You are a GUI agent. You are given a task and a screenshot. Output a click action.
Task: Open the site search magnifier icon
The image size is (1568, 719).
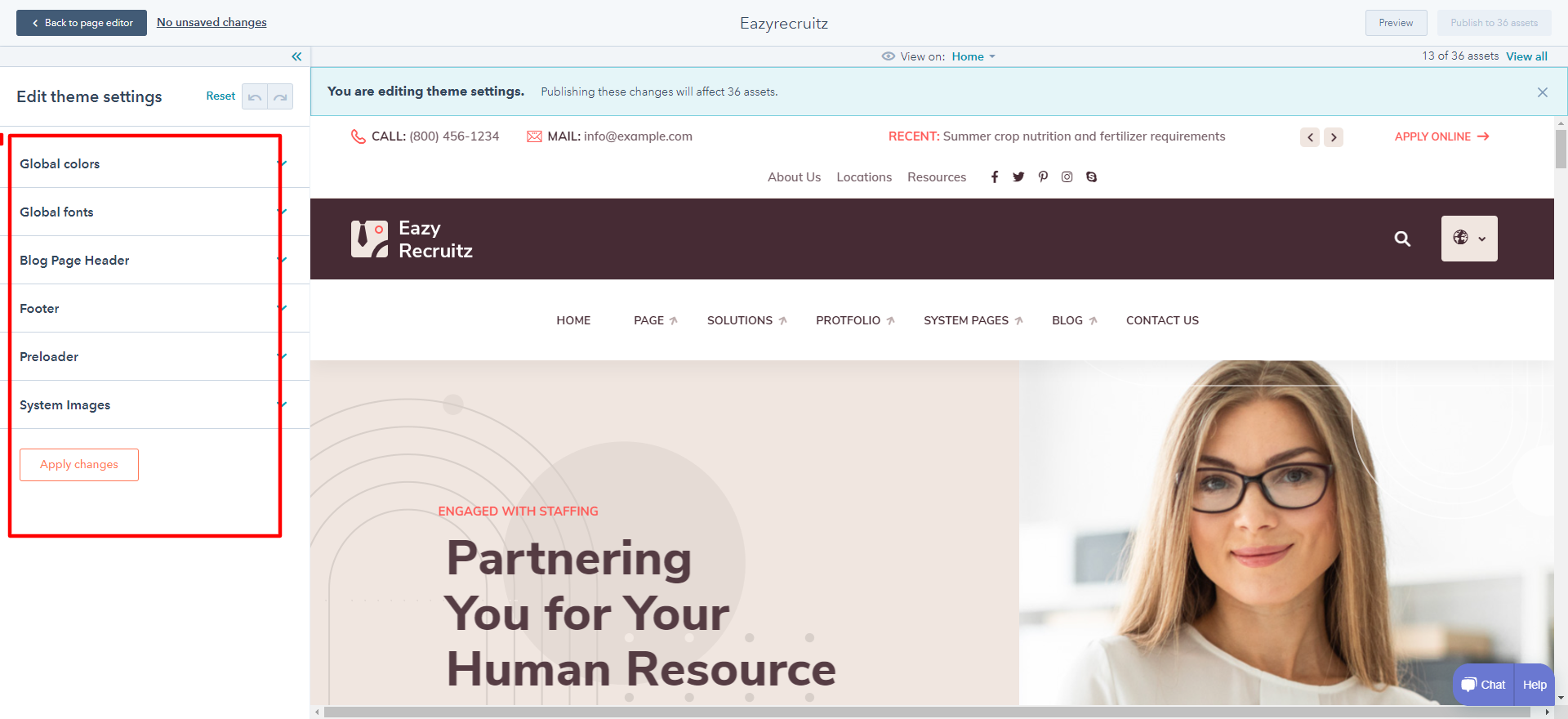pos(1402,239)
